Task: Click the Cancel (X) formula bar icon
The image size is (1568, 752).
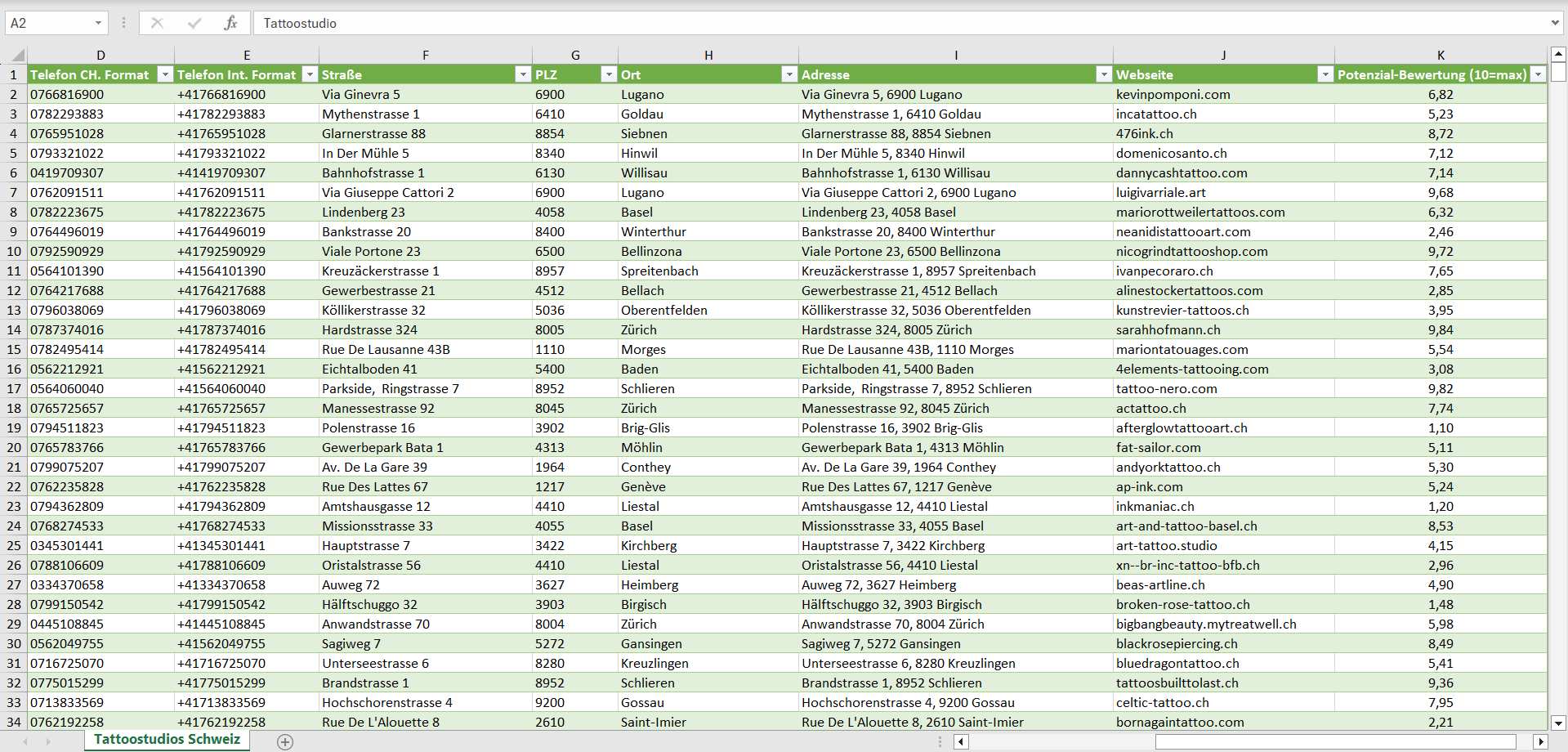Action: tap(157, 23)
